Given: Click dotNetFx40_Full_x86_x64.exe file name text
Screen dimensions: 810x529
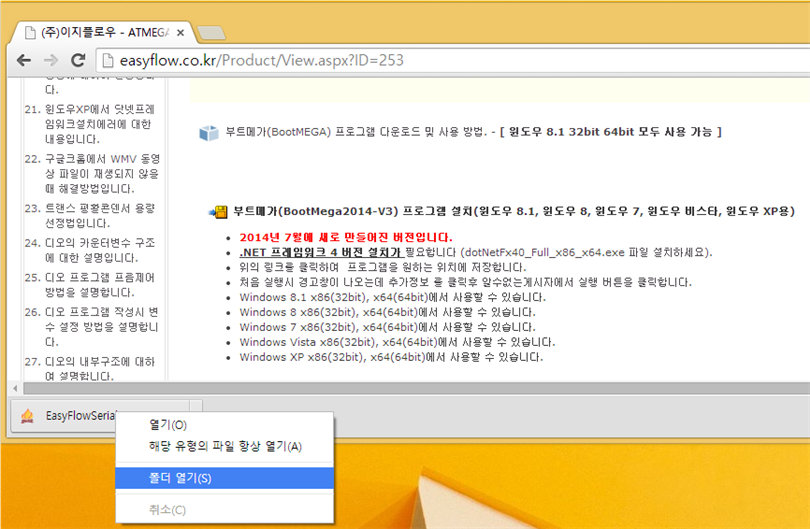Looking at the screenshot, I should [x=544, y=253].
